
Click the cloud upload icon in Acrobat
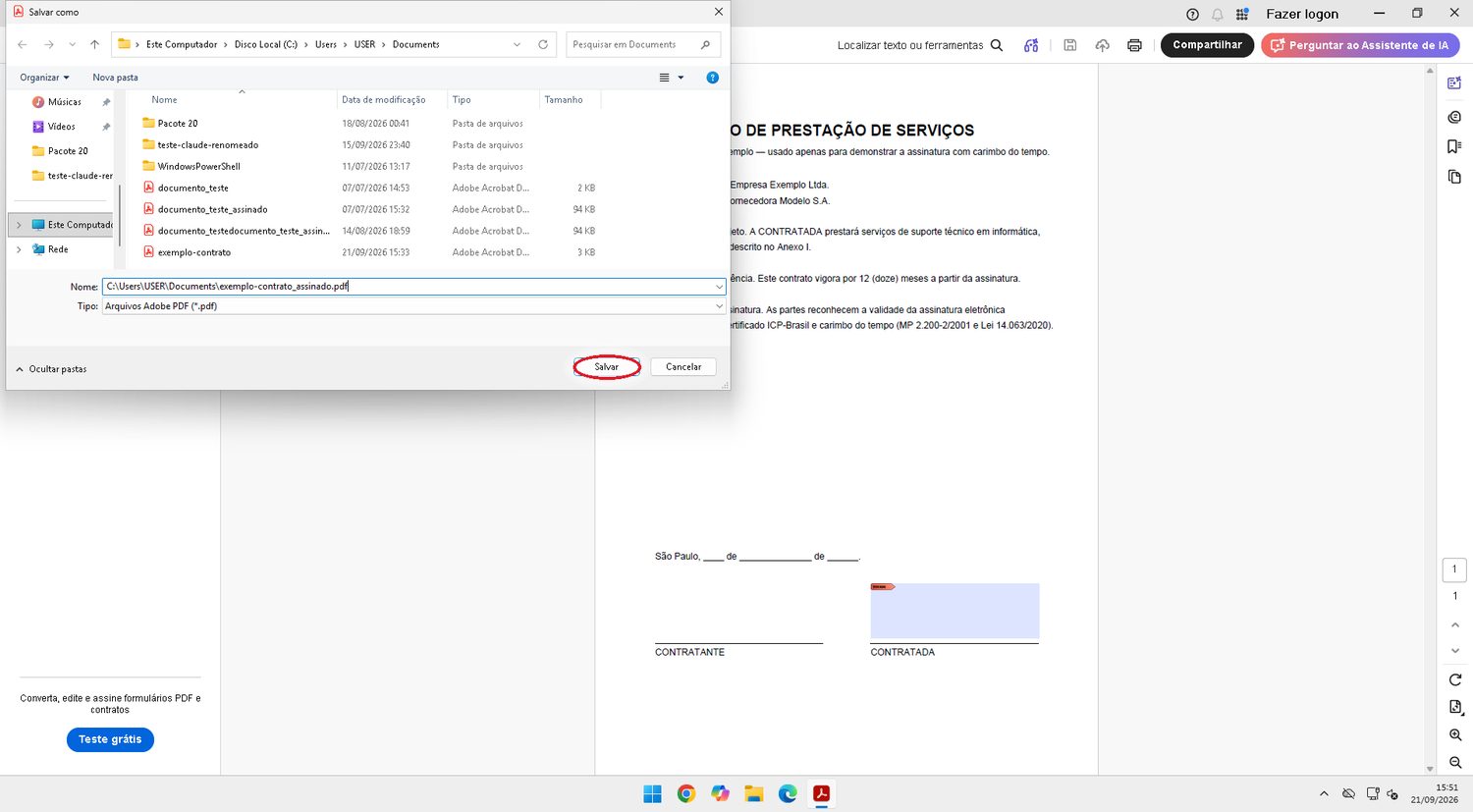[1103, 45]
